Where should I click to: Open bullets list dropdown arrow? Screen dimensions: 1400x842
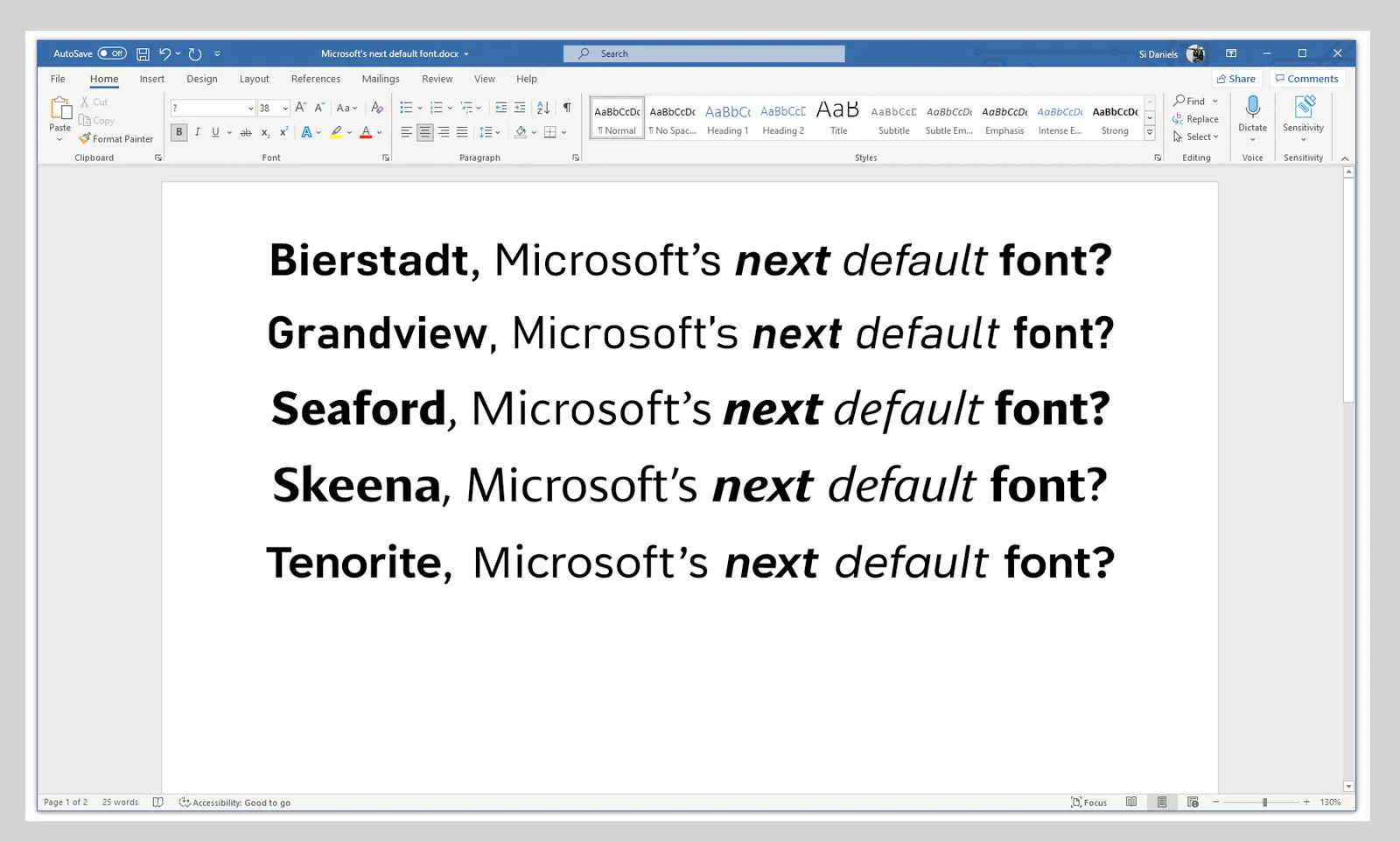pyautogui.click(x=420, y=109)
